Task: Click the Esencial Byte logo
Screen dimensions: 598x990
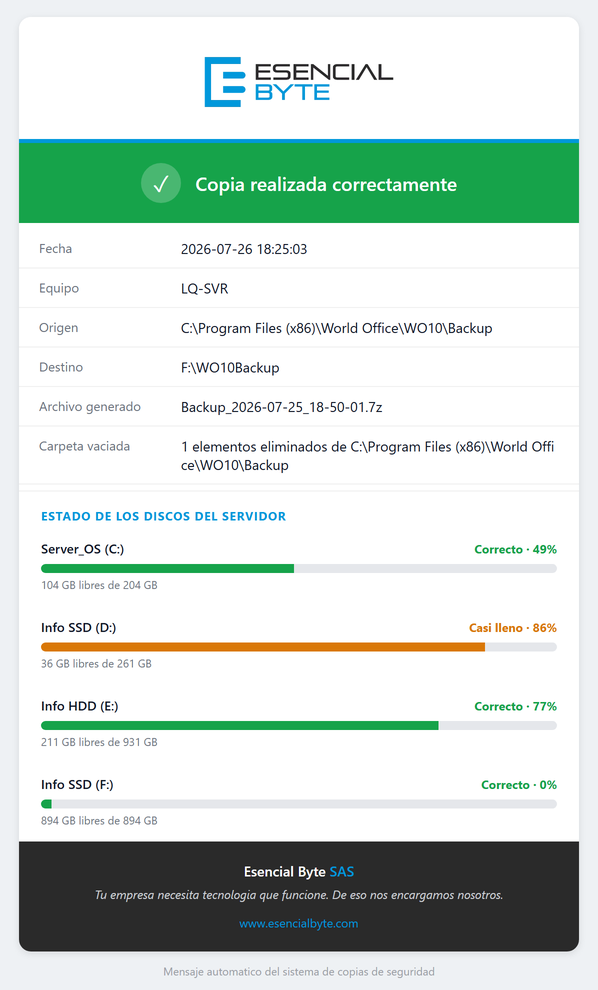Action: click(299, 81)
